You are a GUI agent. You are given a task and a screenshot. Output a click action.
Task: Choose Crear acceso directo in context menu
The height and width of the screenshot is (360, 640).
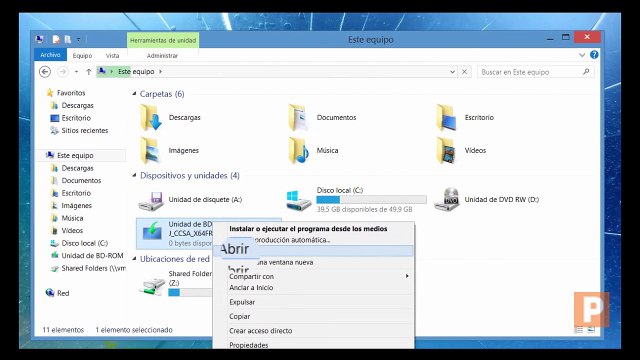click(260, 331)
